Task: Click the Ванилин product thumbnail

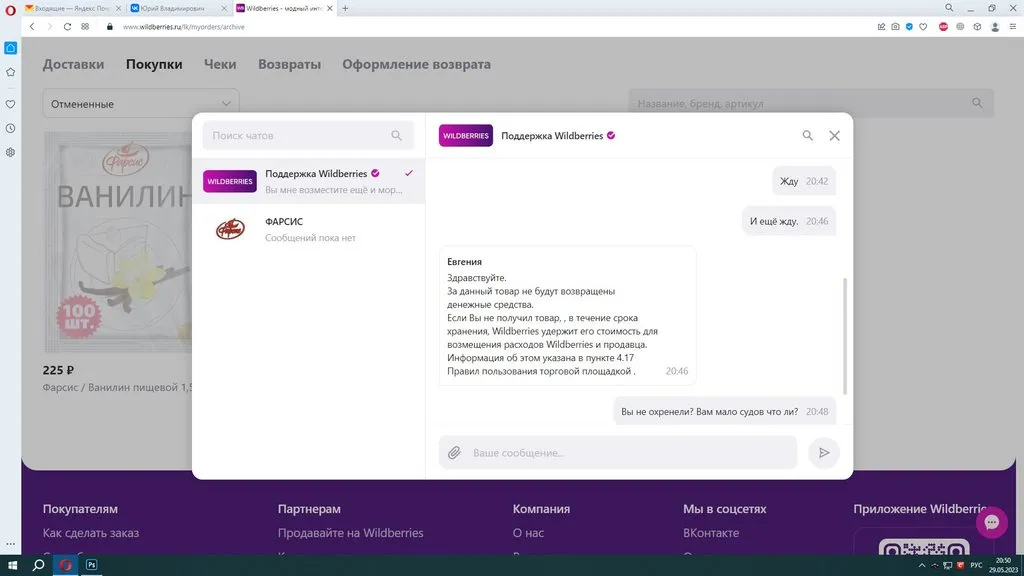Action: click(x=119, y=242)
